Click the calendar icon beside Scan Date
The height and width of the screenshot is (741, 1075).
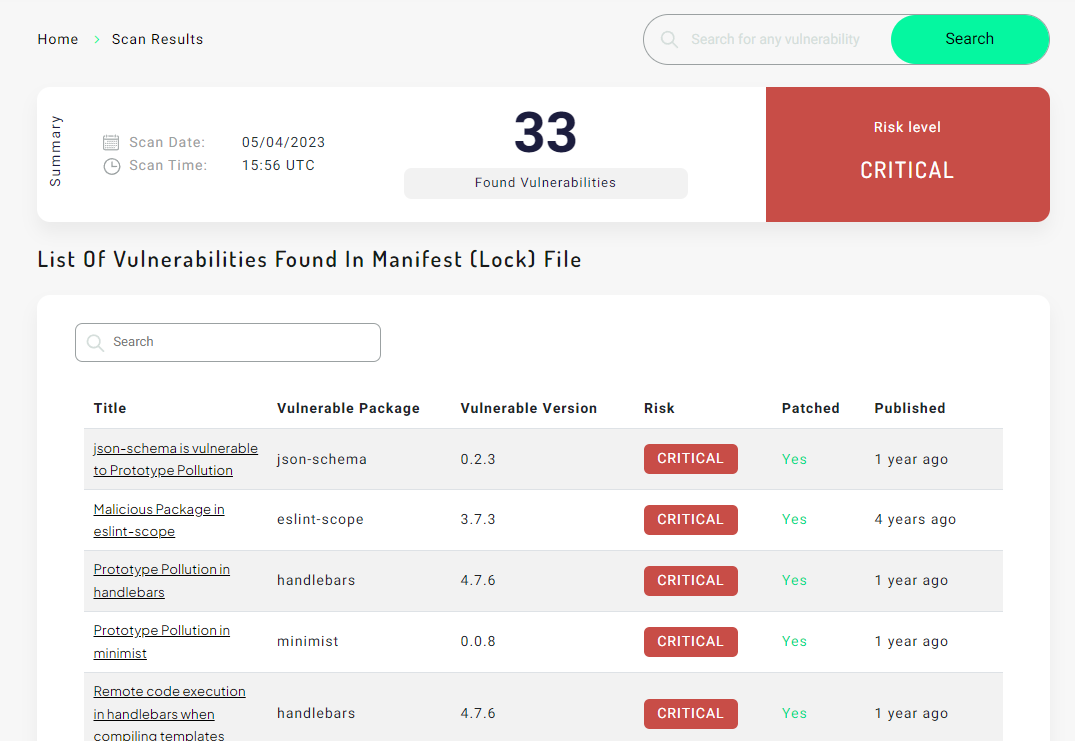click(x=111, y=141)
